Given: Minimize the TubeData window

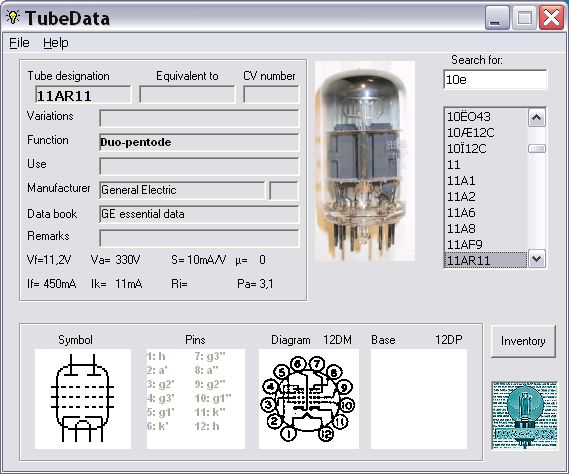Looking at the screenshot, I should [497, 18].
